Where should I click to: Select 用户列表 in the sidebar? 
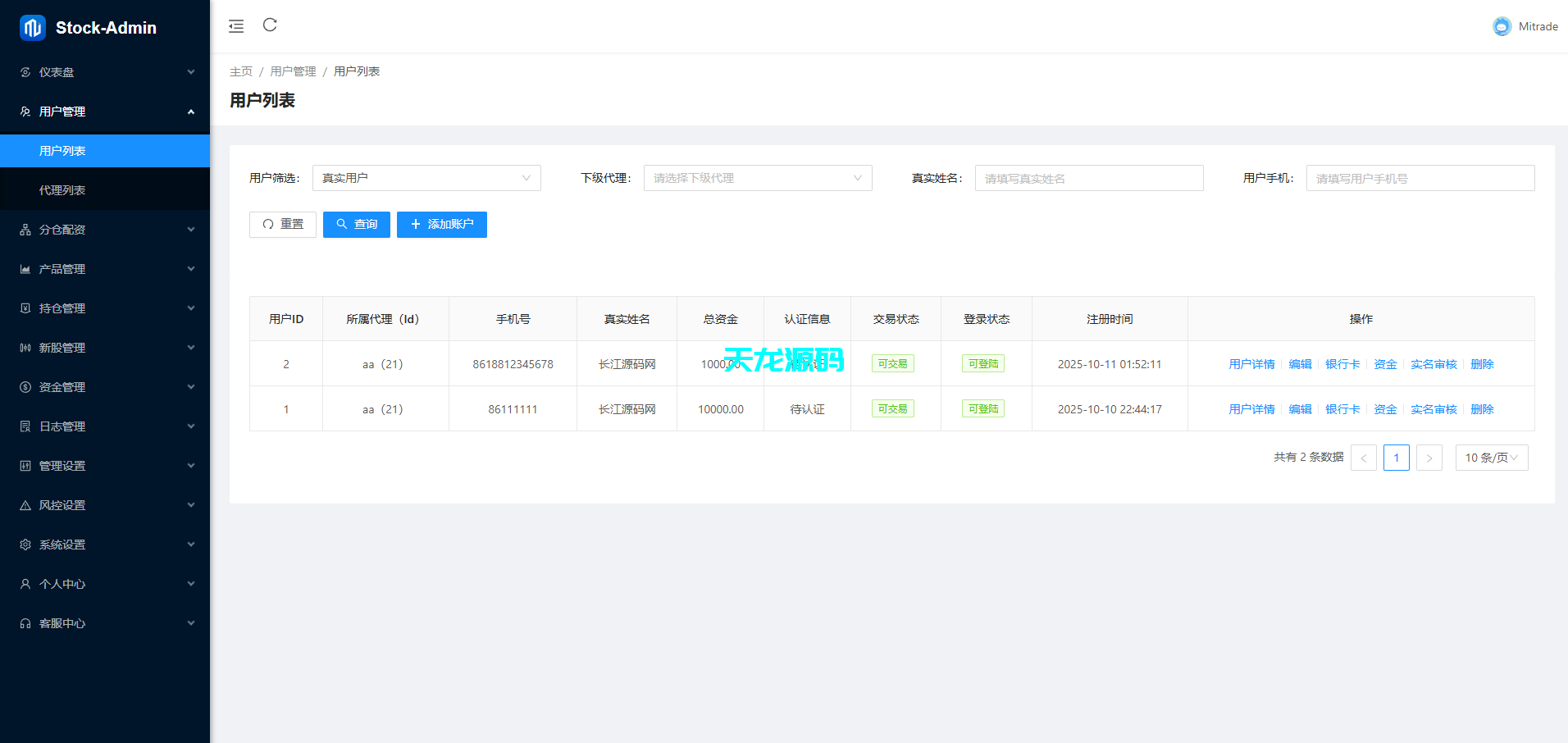coord(62,151)
